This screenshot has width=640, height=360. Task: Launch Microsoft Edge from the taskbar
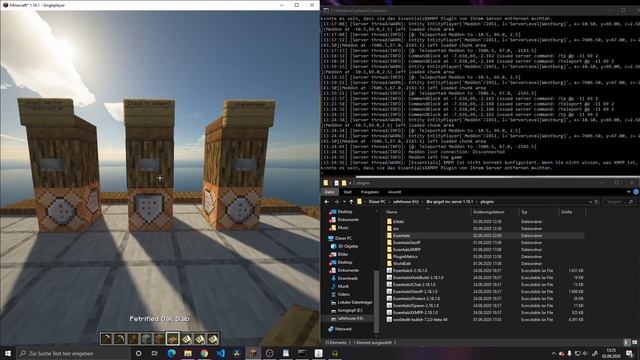click(x=171, y=353)
